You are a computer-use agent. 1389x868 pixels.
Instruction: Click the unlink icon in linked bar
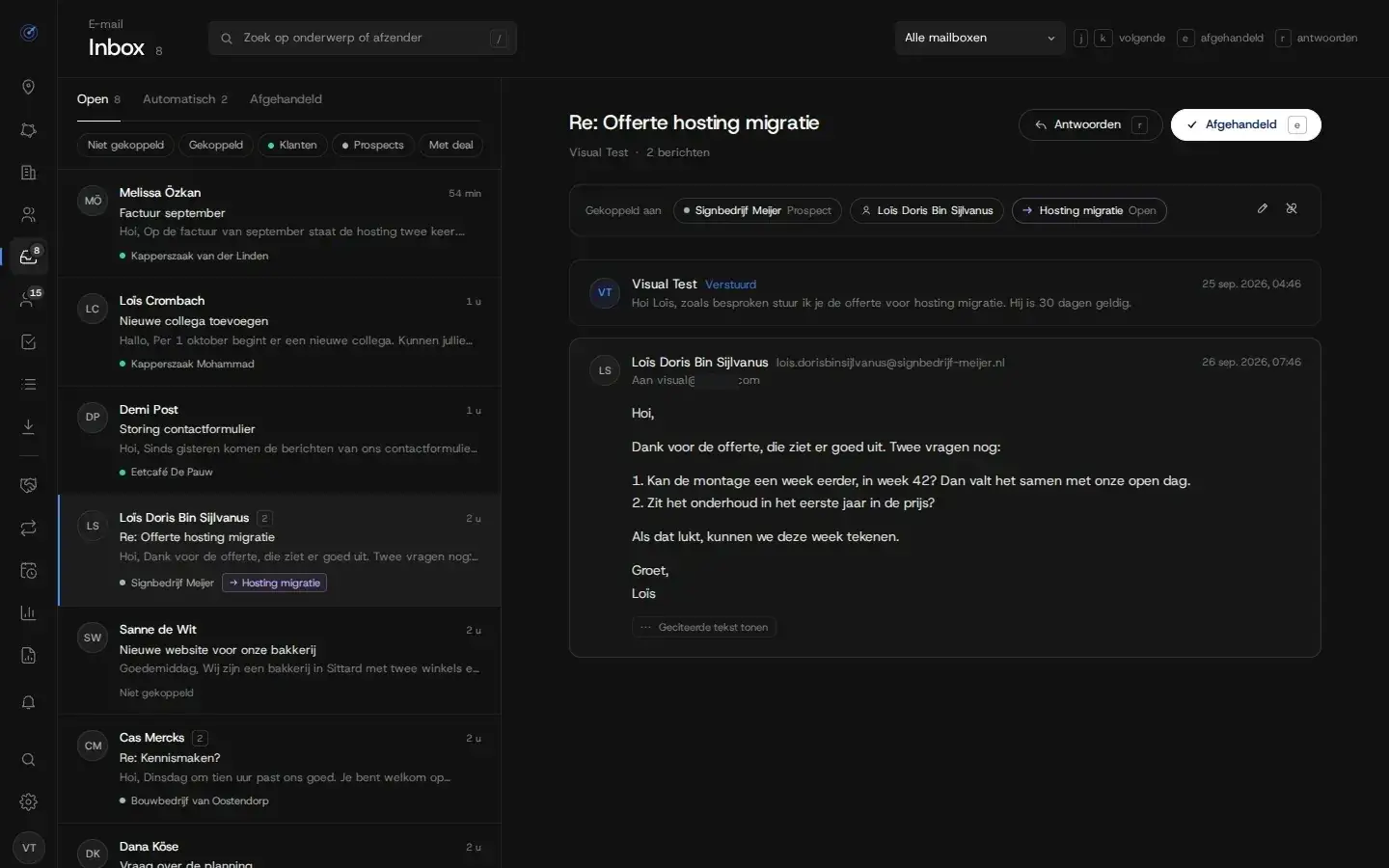(x=1292, y=208)
